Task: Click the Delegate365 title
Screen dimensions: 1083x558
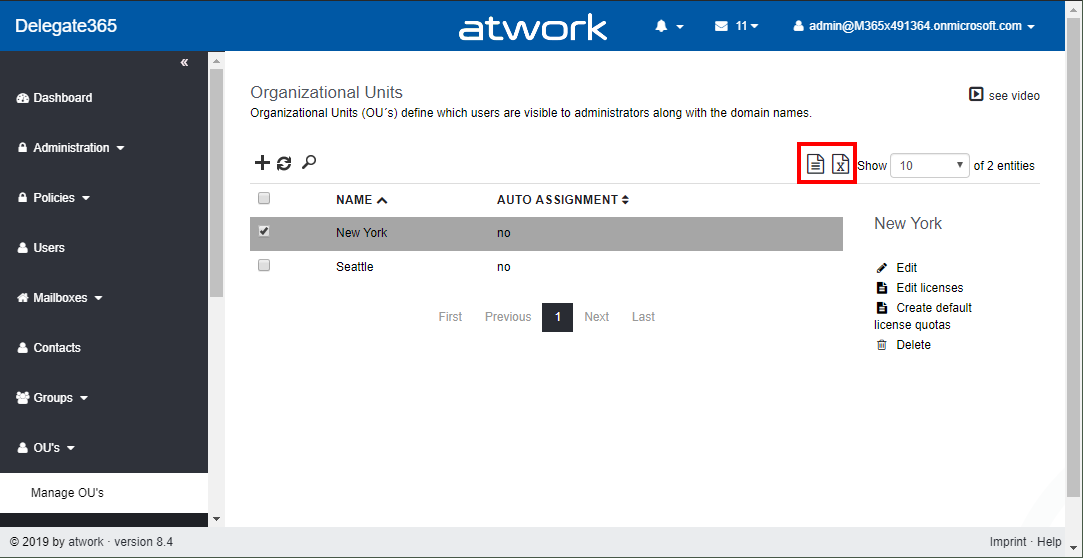Action: 66,26
